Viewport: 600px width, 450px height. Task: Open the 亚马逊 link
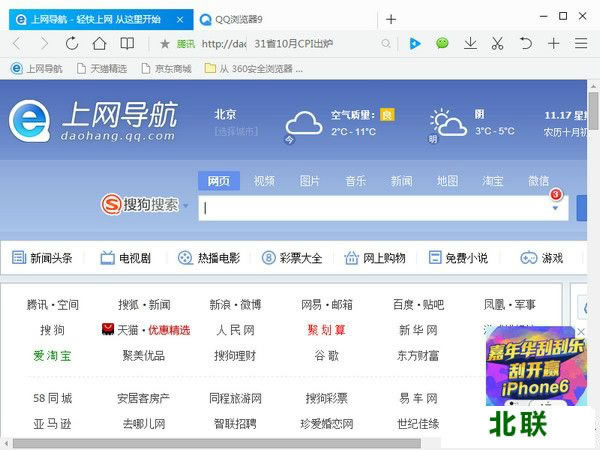click(x=52, y=424)
